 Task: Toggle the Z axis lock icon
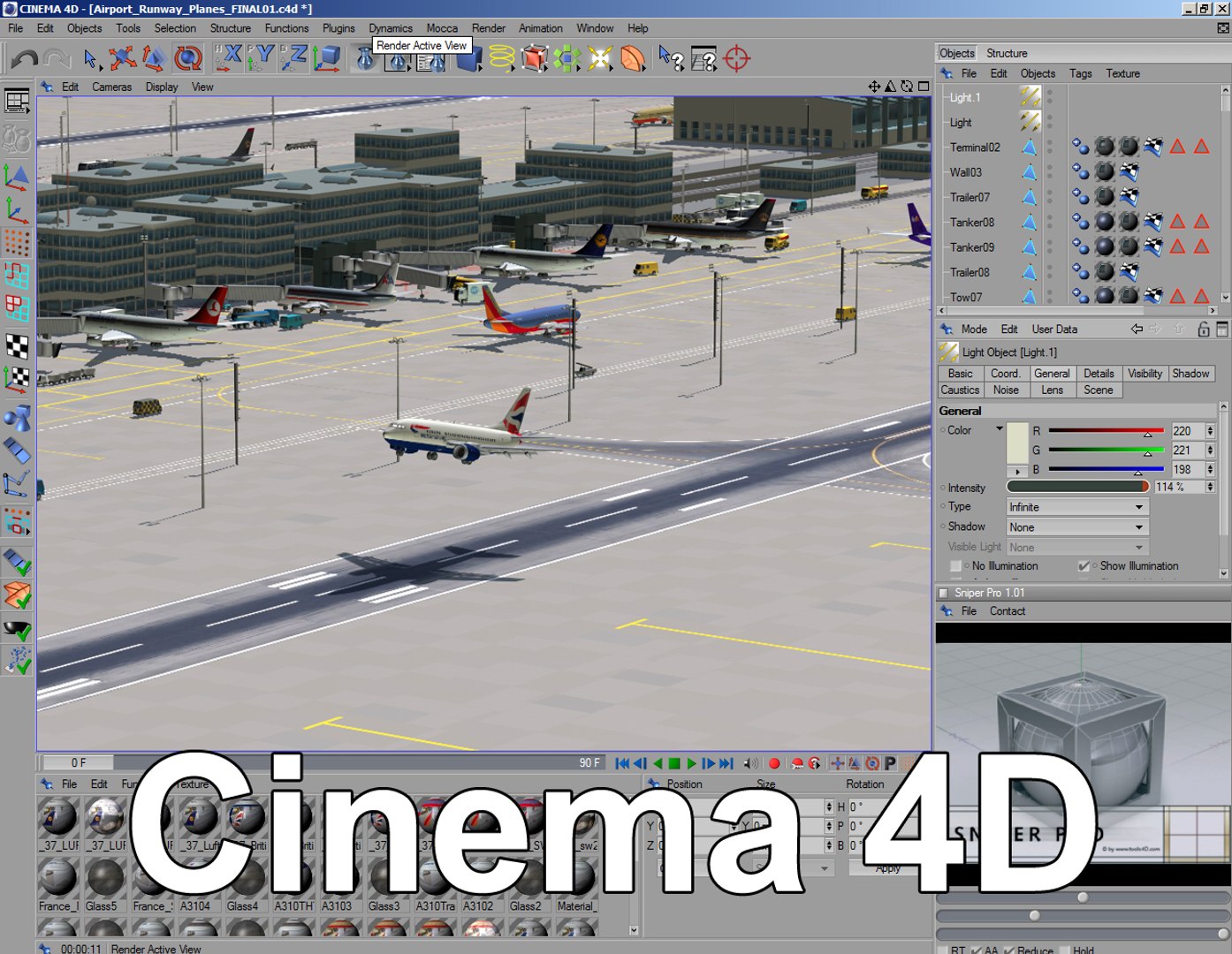click(x=293, y=58)
